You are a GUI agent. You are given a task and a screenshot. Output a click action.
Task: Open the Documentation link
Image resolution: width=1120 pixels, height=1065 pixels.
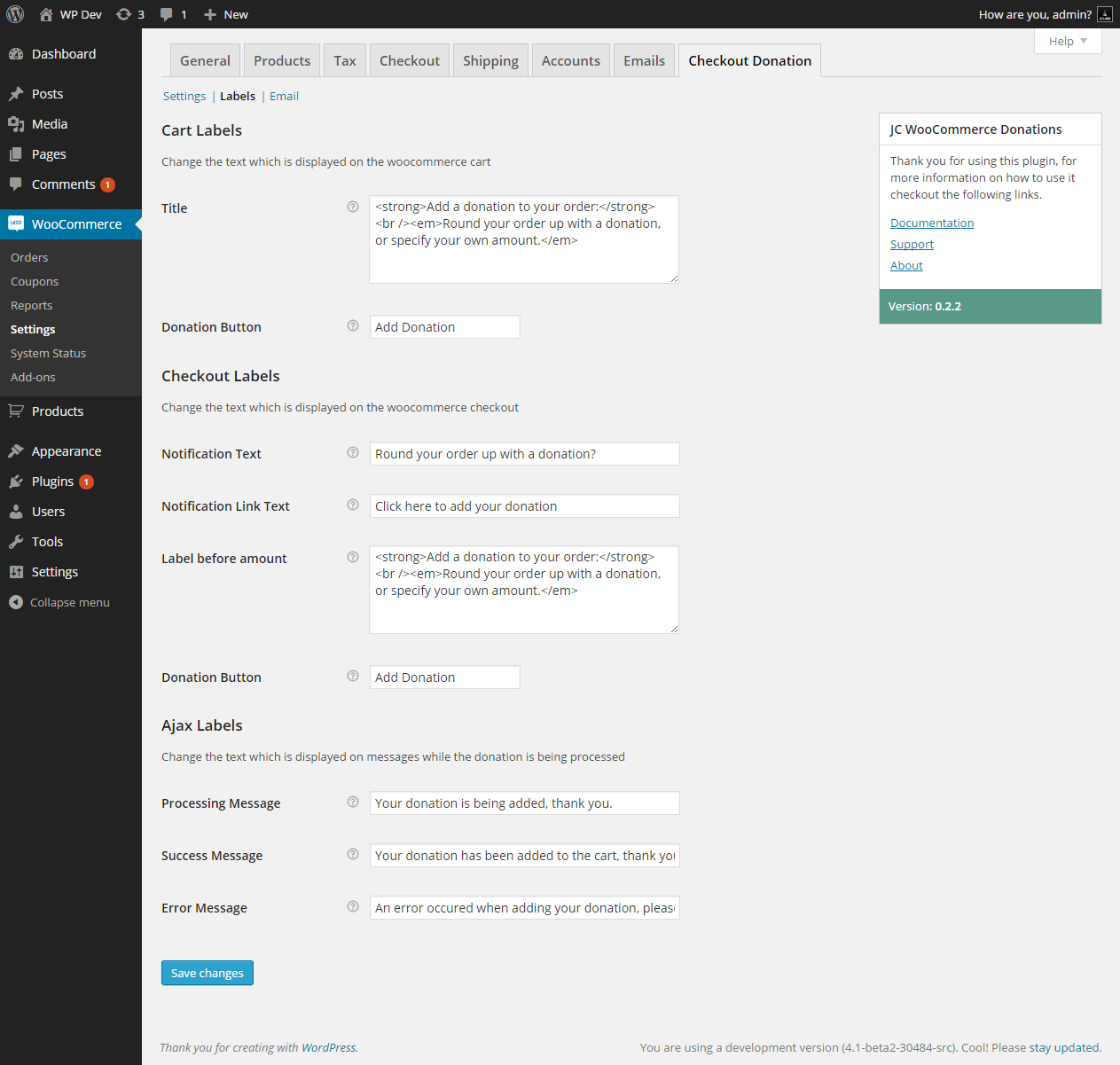pos(932,223)
